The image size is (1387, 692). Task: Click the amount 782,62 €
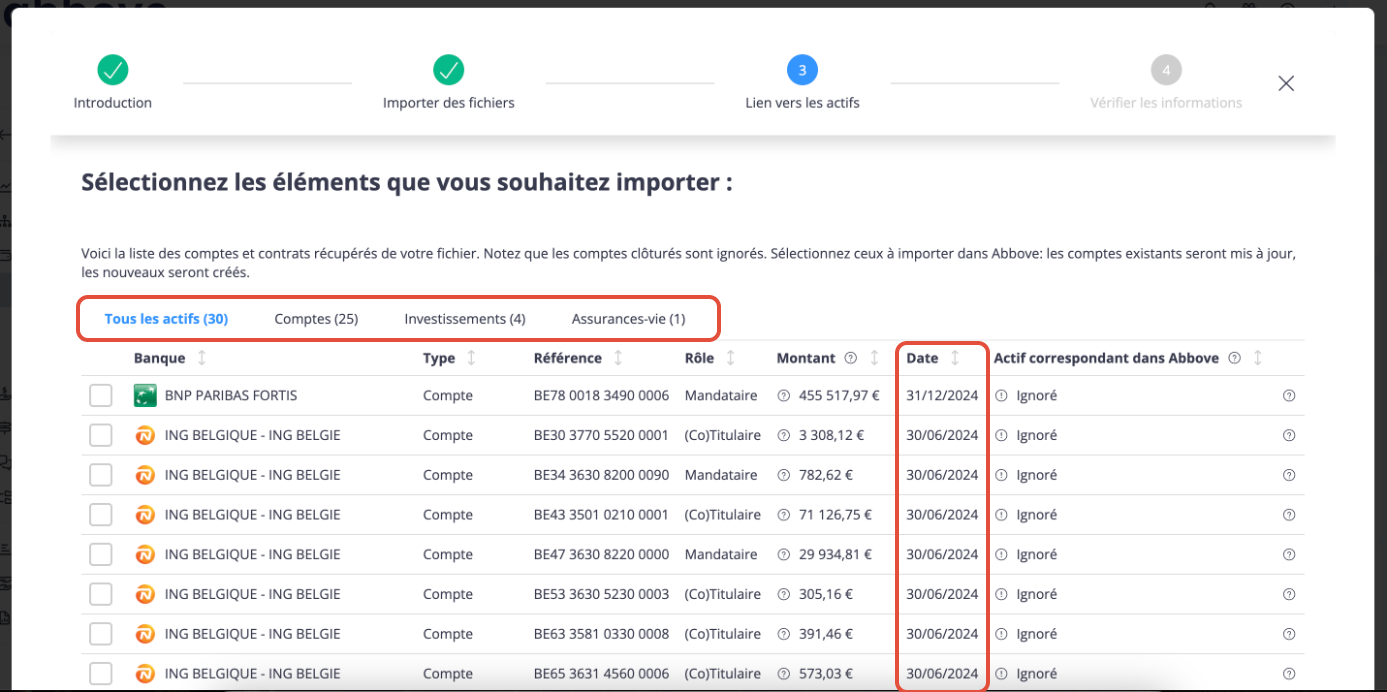[x=826, y=475]
